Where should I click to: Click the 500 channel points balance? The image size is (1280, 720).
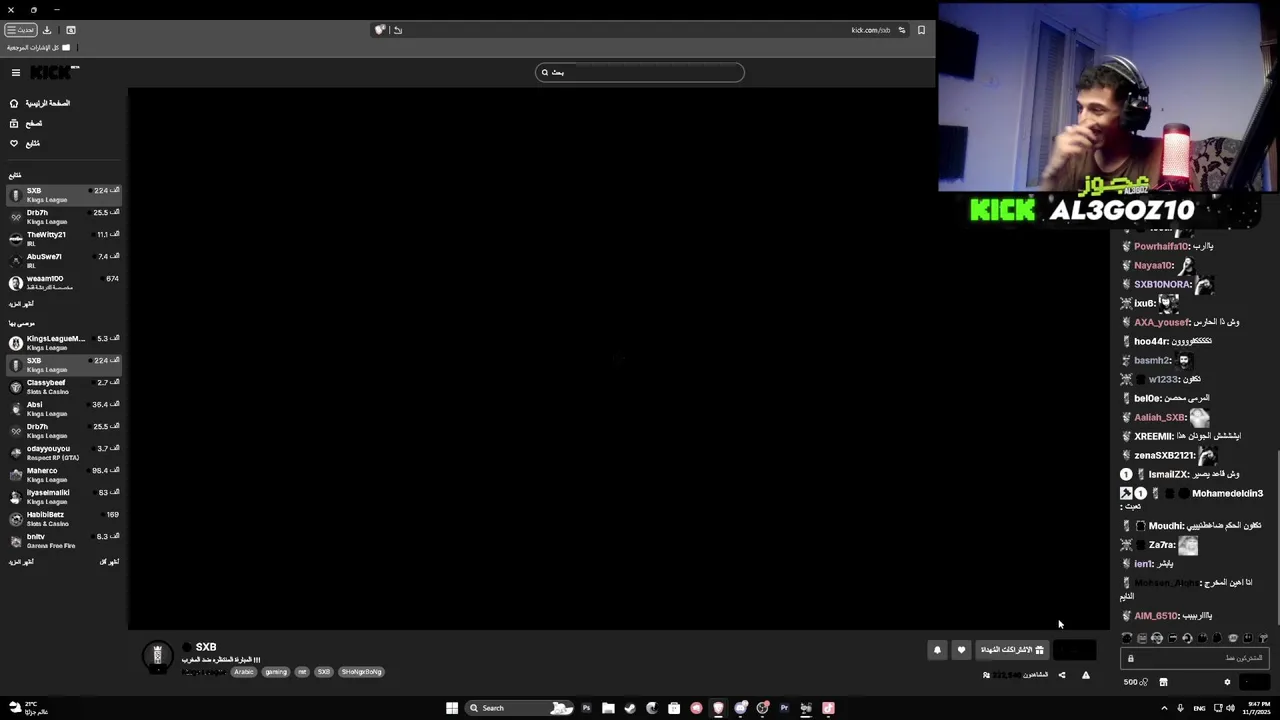1136,682
